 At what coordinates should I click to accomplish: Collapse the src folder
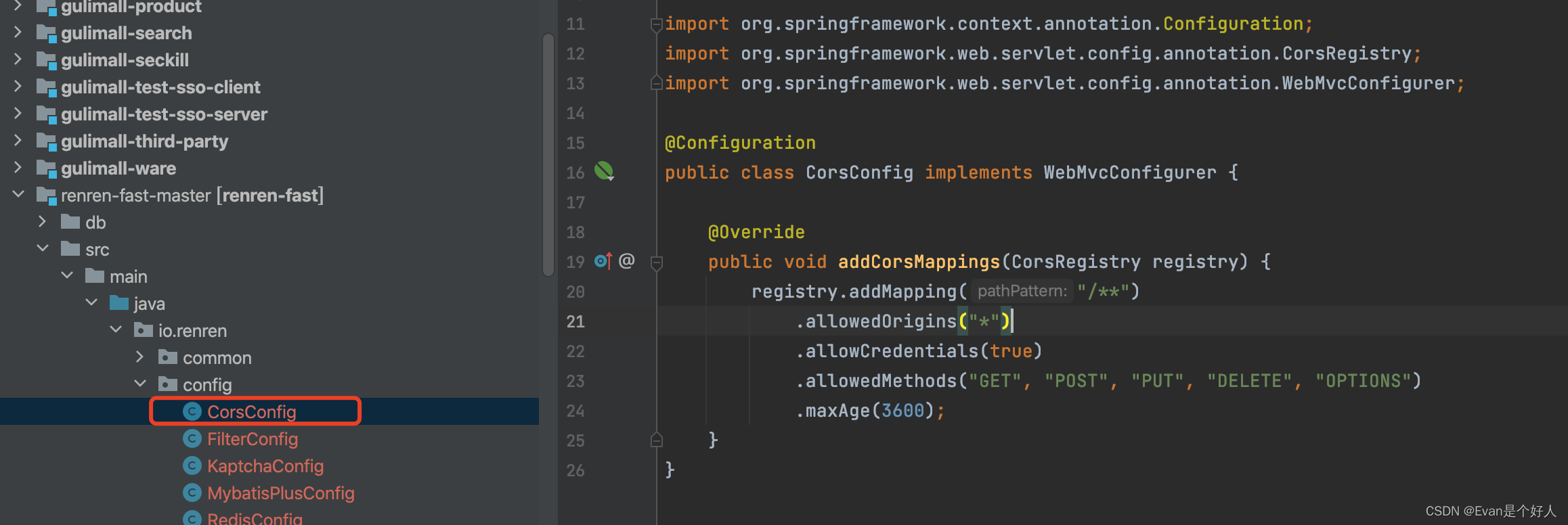pyautogui.click(x=43, y=248)
